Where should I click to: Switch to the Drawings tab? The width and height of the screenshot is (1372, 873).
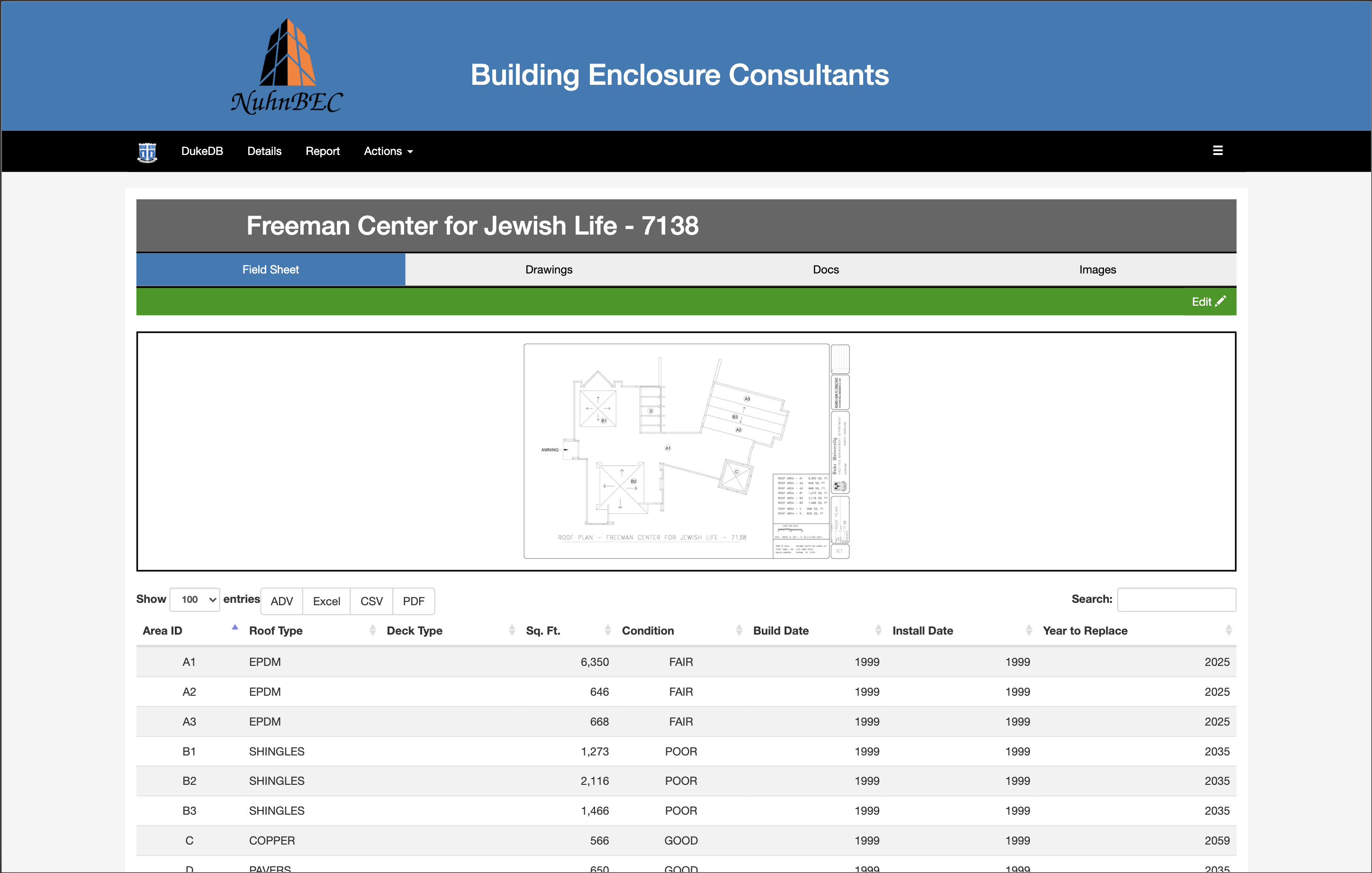coord(548,270)
